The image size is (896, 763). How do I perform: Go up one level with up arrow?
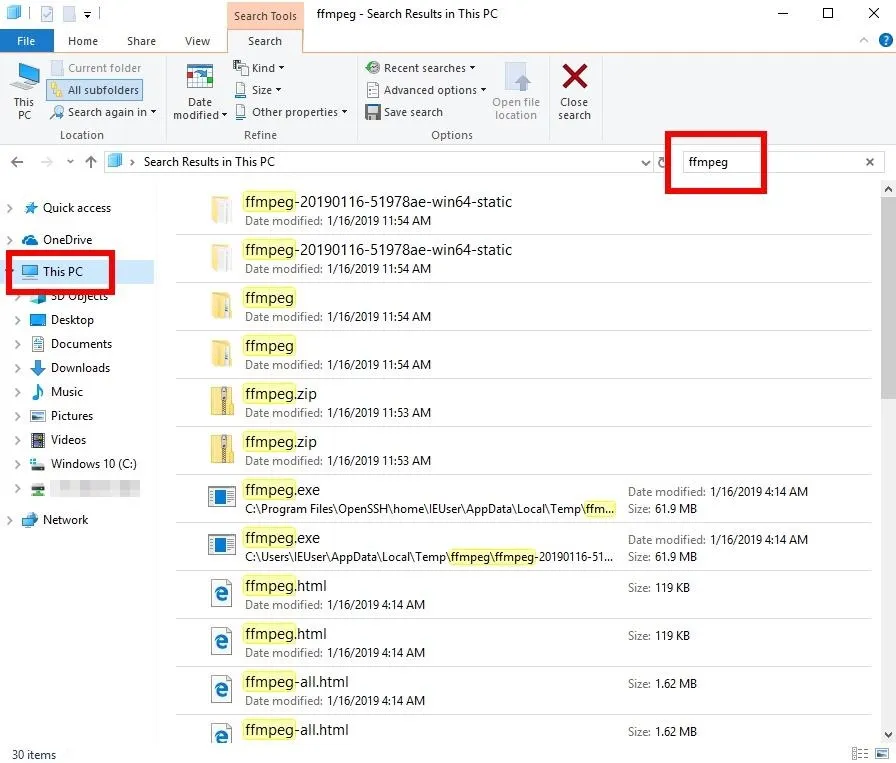coord(91,162)
